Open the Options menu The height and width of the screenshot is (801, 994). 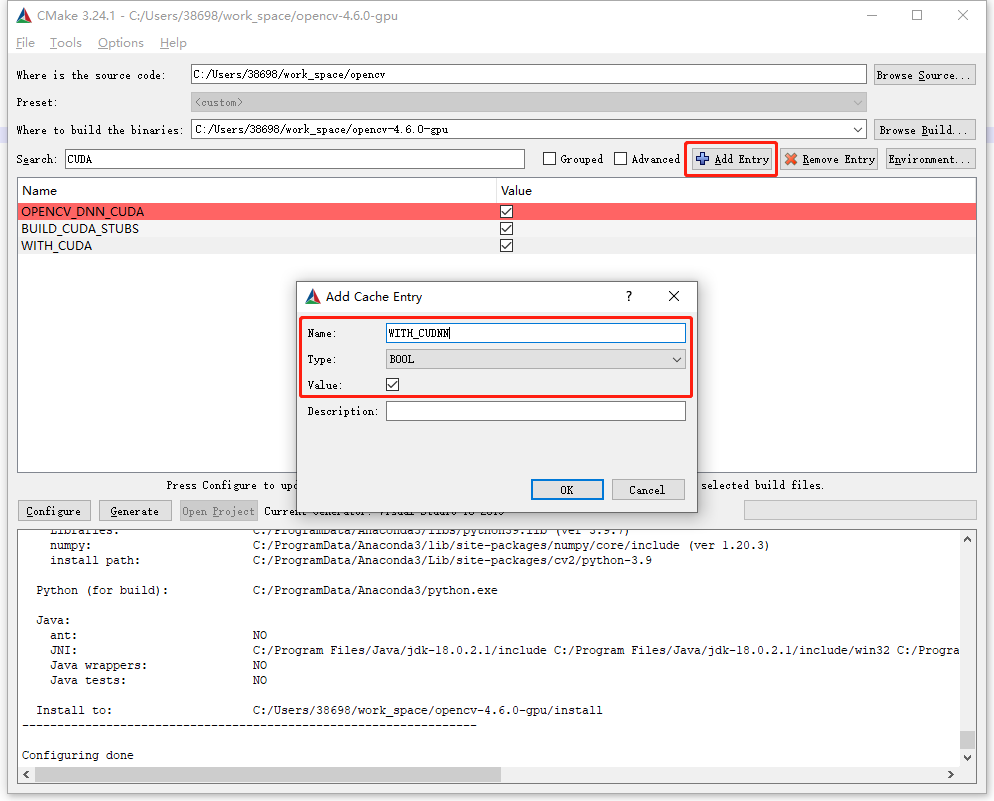(121, 43)
